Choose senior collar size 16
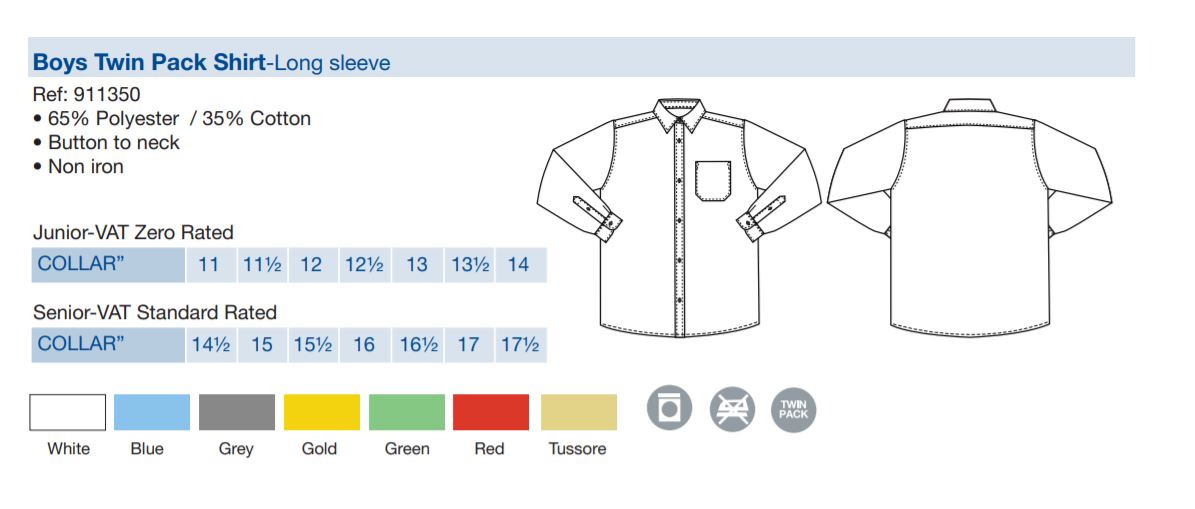 pos(365,344)
